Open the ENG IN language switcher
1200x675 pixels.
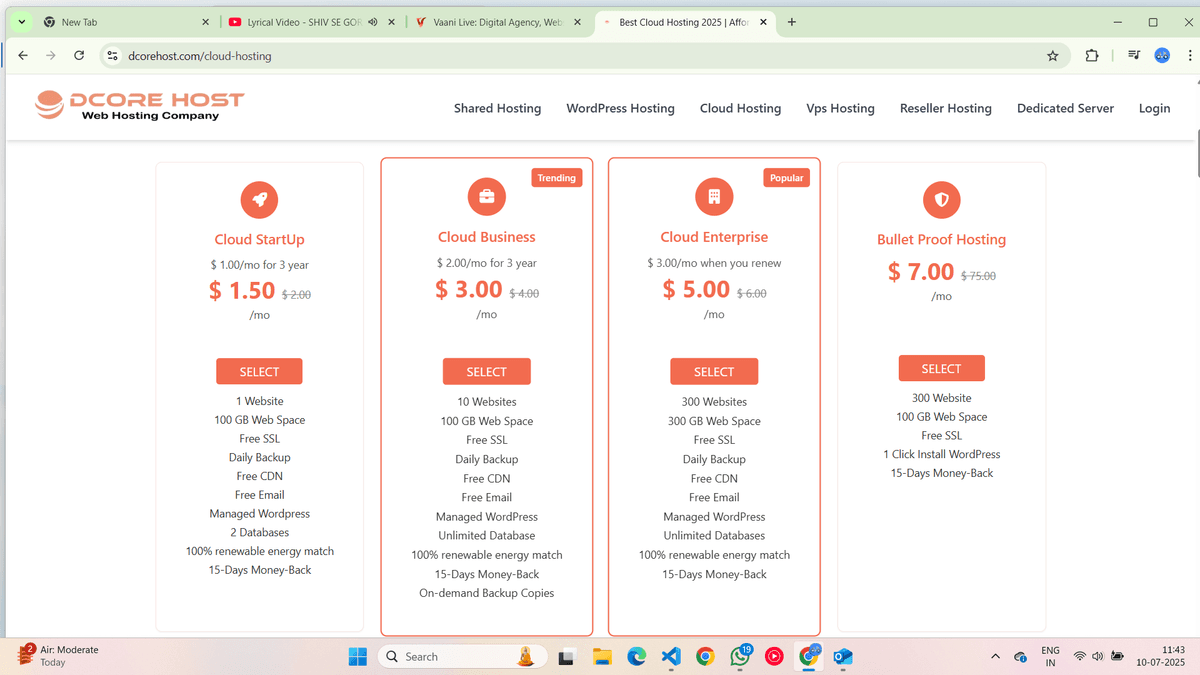[x=1050, y=656]
